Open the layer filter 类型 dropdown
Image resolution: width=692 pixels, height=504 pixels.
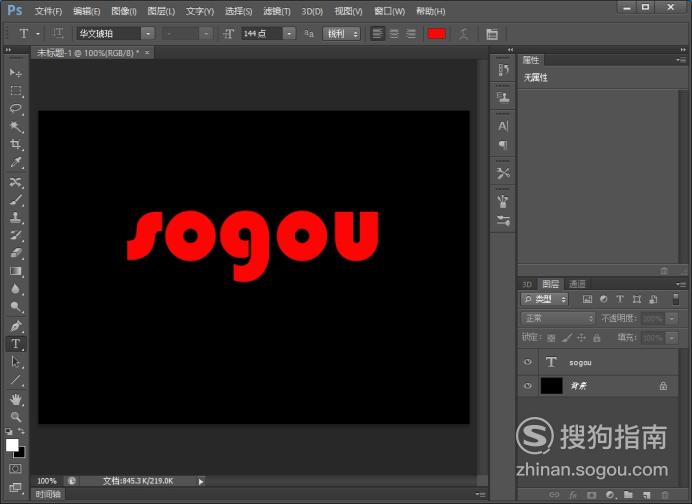point(545,299)
